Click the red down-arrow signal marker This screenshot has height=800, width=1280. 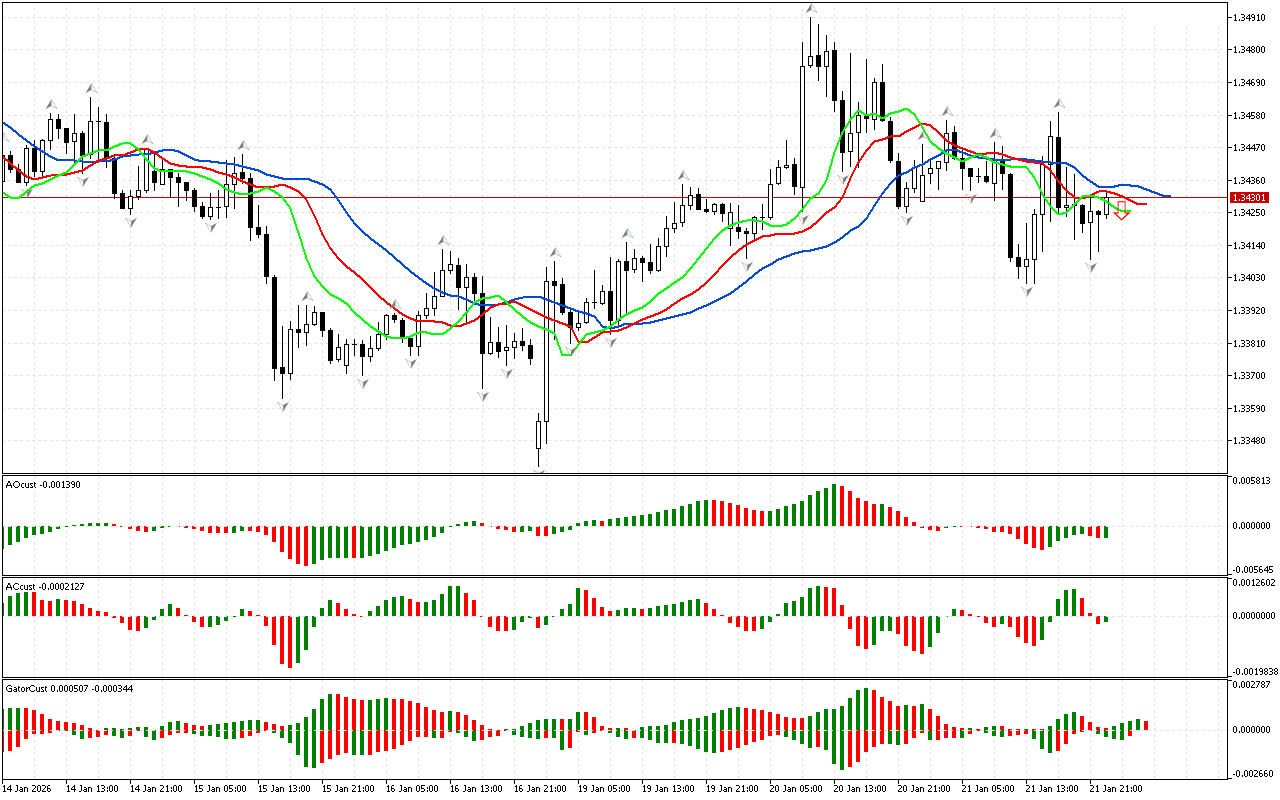click(x=1123, y=210)
